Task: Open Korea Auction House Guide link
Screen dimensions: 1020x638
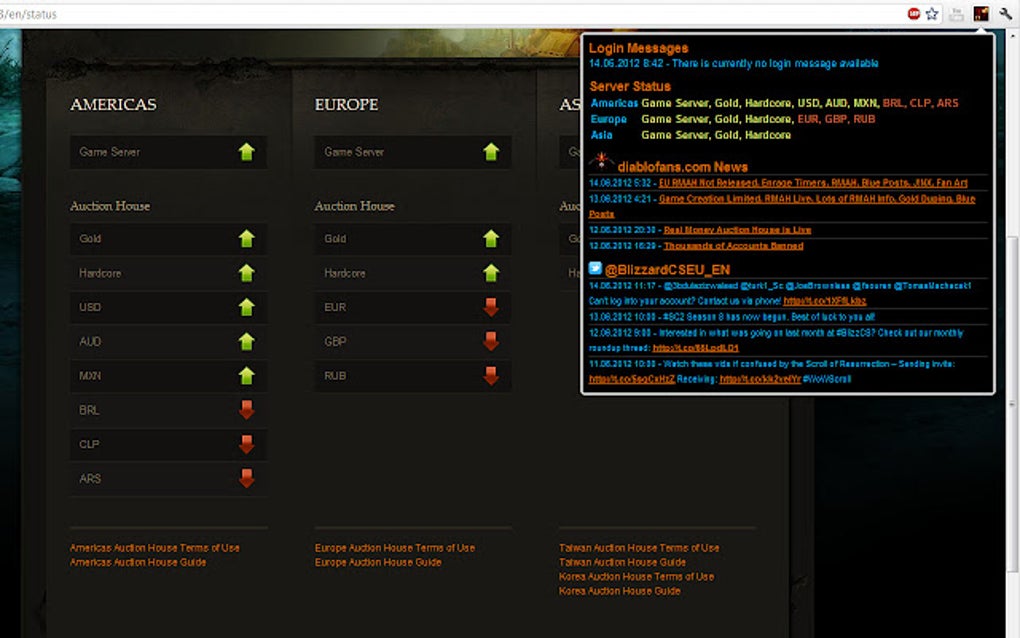Action: pyautogui.click(x=620, y=591)
